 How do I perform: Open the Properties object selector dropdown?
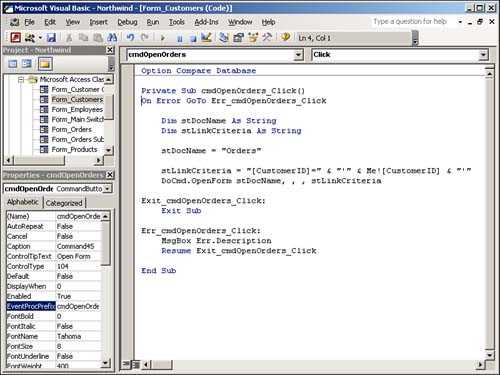107,189
